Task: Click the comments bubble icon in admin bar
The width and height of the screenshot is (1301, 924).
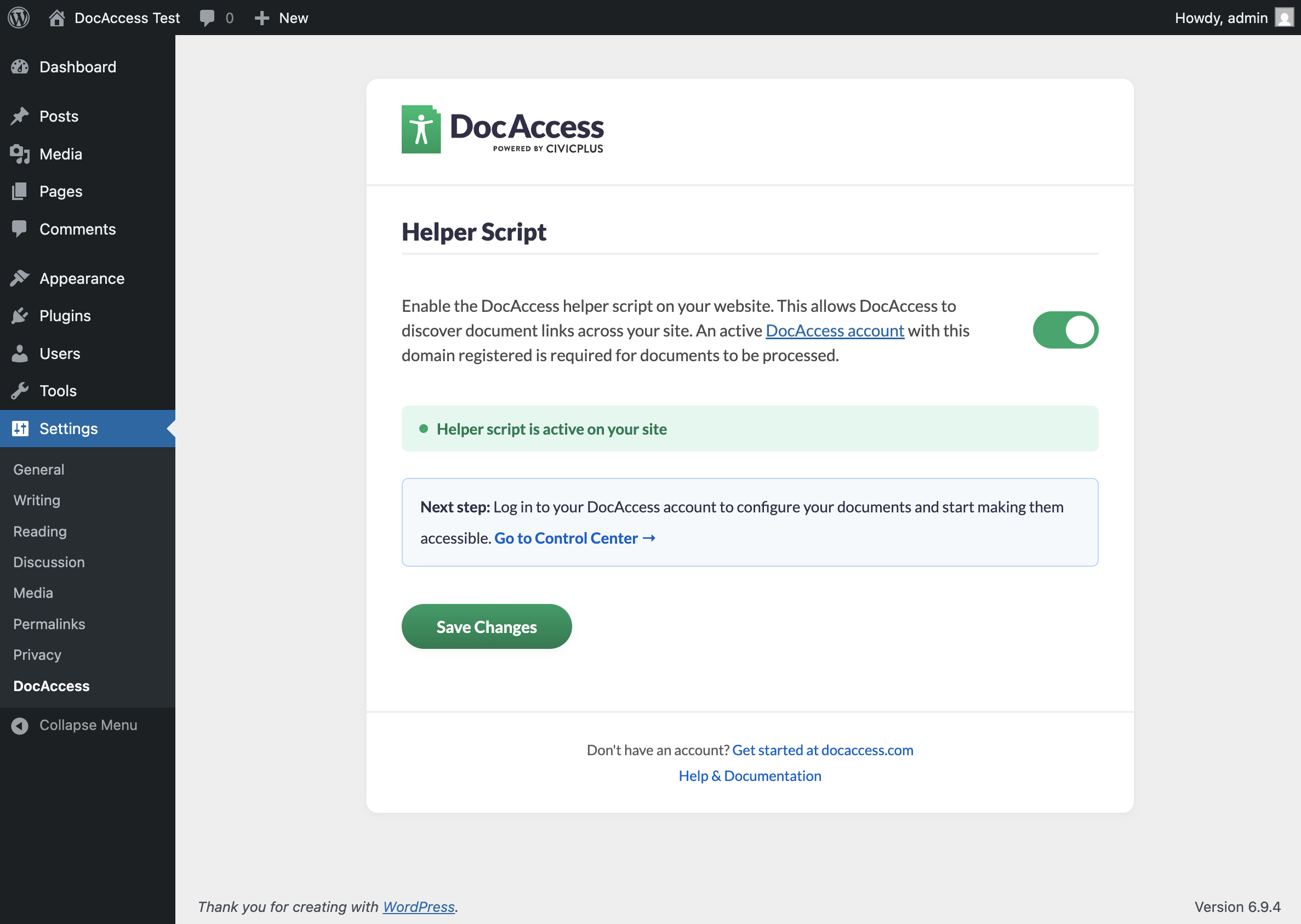Action: point(207,18)
